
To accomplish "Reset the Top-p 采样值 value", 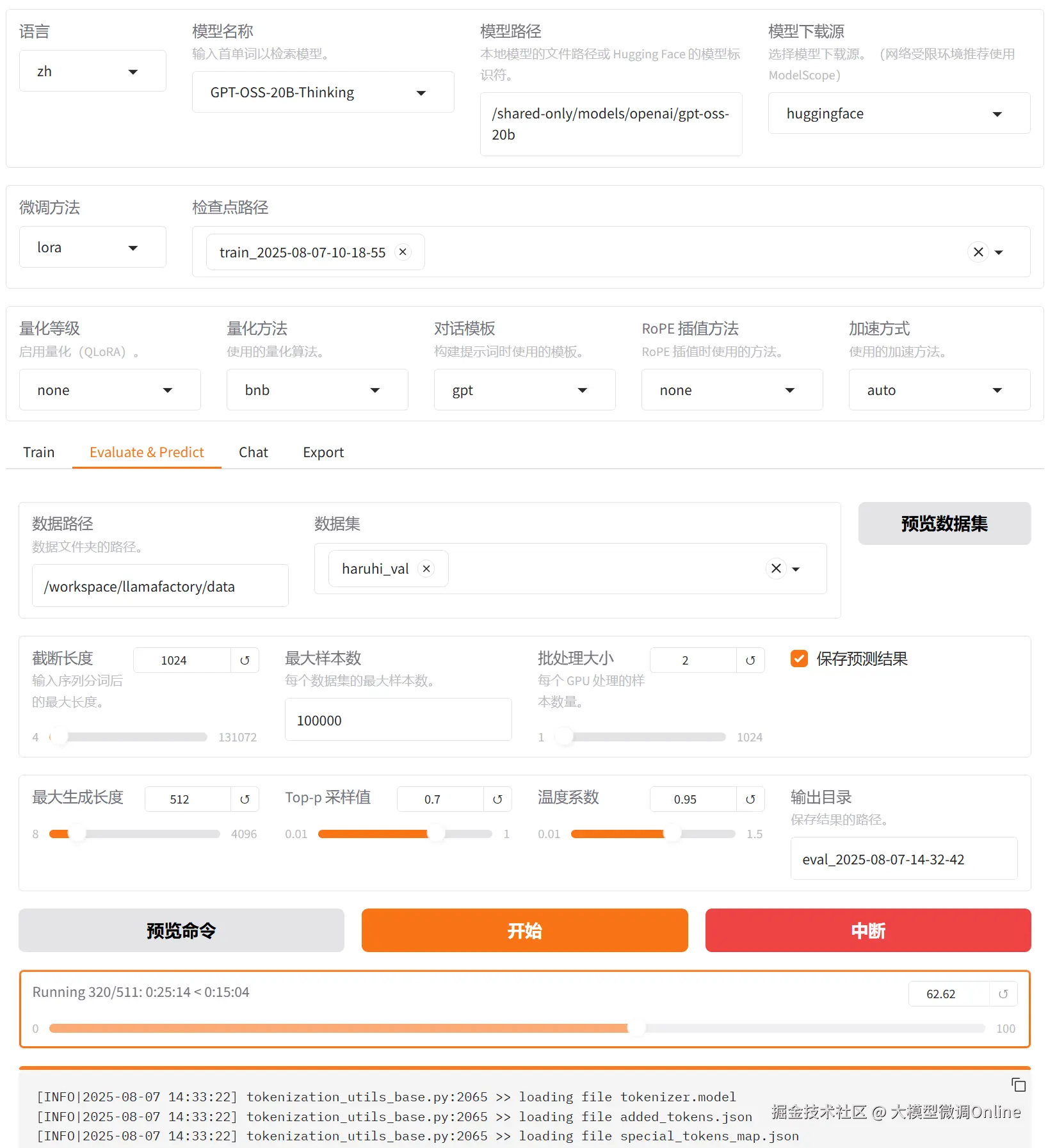I will (x=497, y=799).
